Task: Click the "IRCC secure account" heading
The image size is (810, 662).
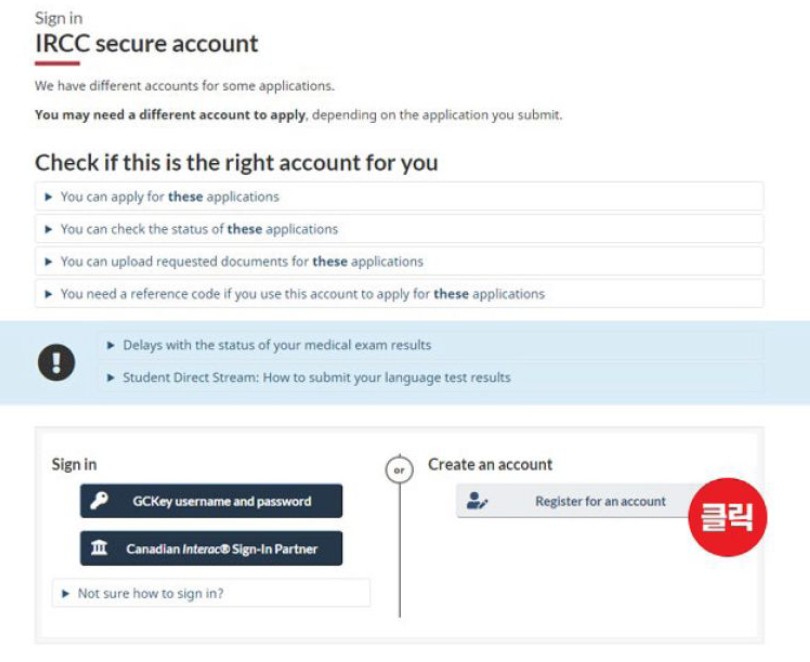Action: [146, 44]
